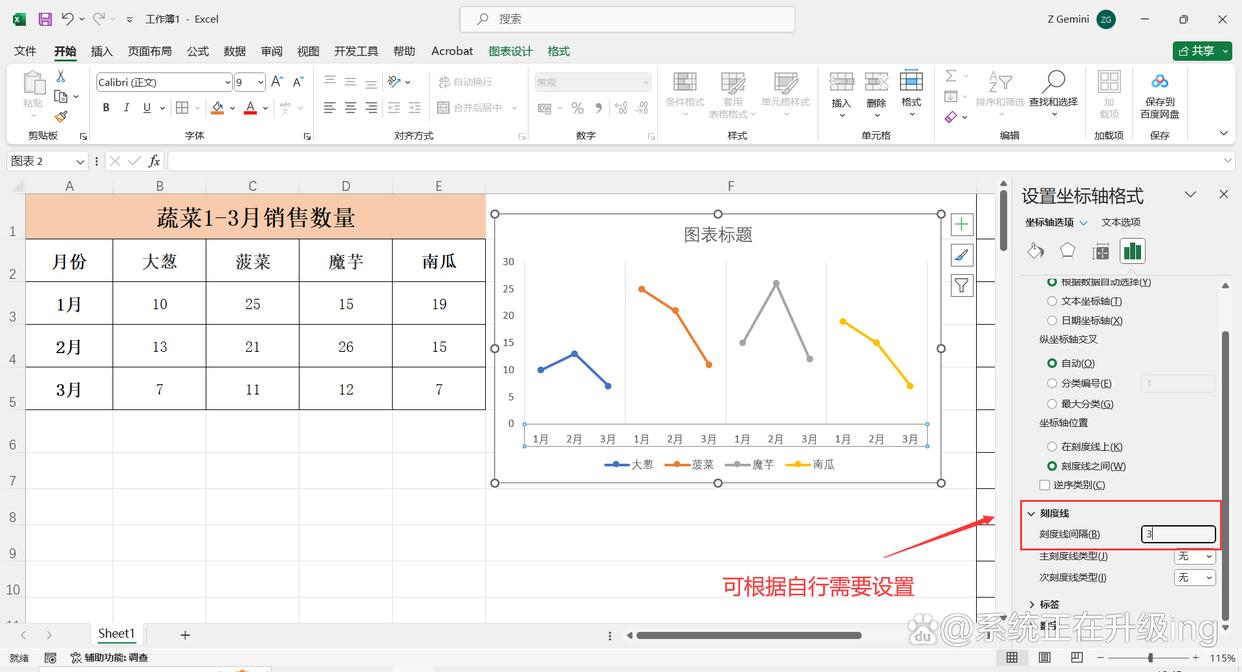Open the fill color dropdown arrow

(x=232, y=108)
